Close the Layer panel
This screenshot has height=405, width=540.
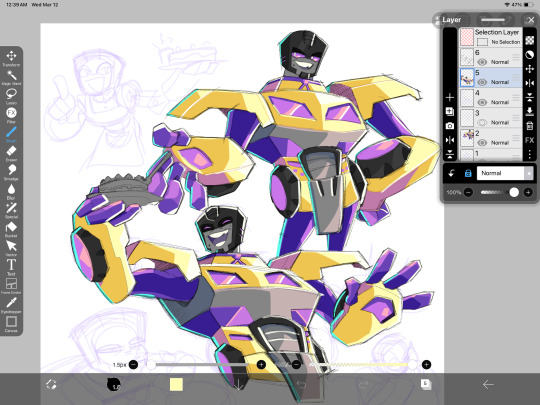pos(531,20)
